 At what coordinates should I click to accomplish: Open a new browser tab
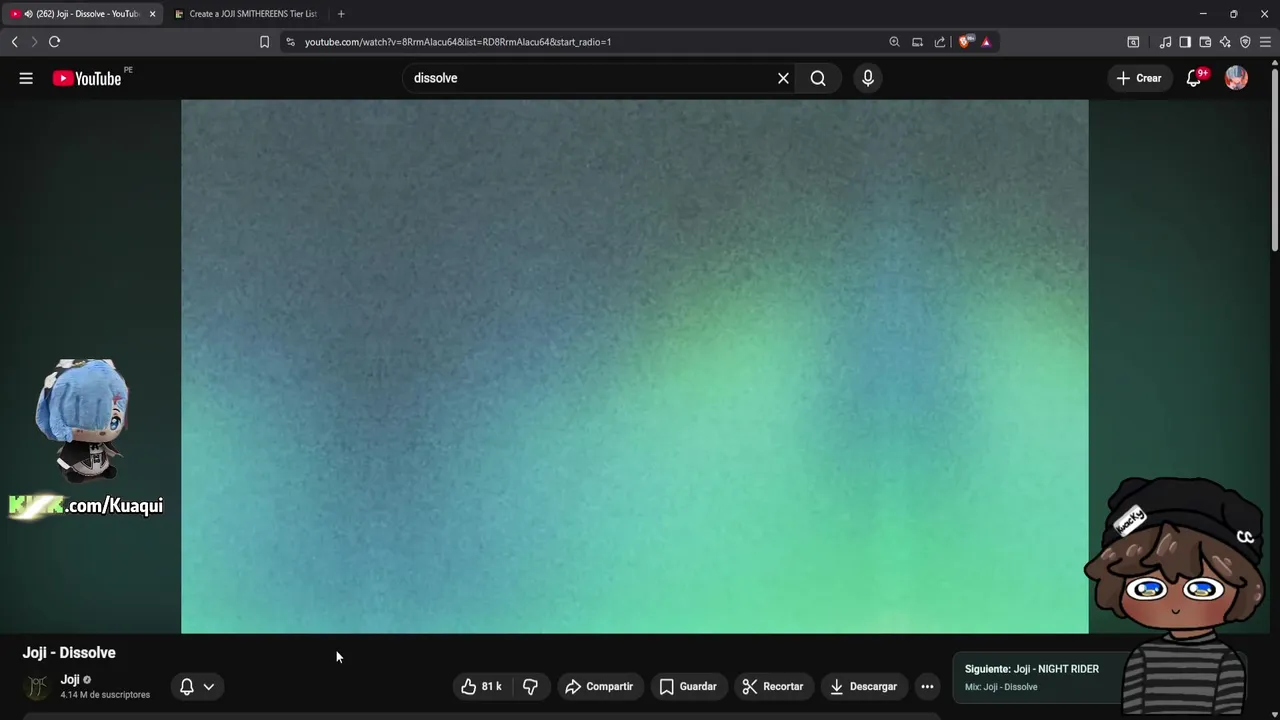(341, 14)
